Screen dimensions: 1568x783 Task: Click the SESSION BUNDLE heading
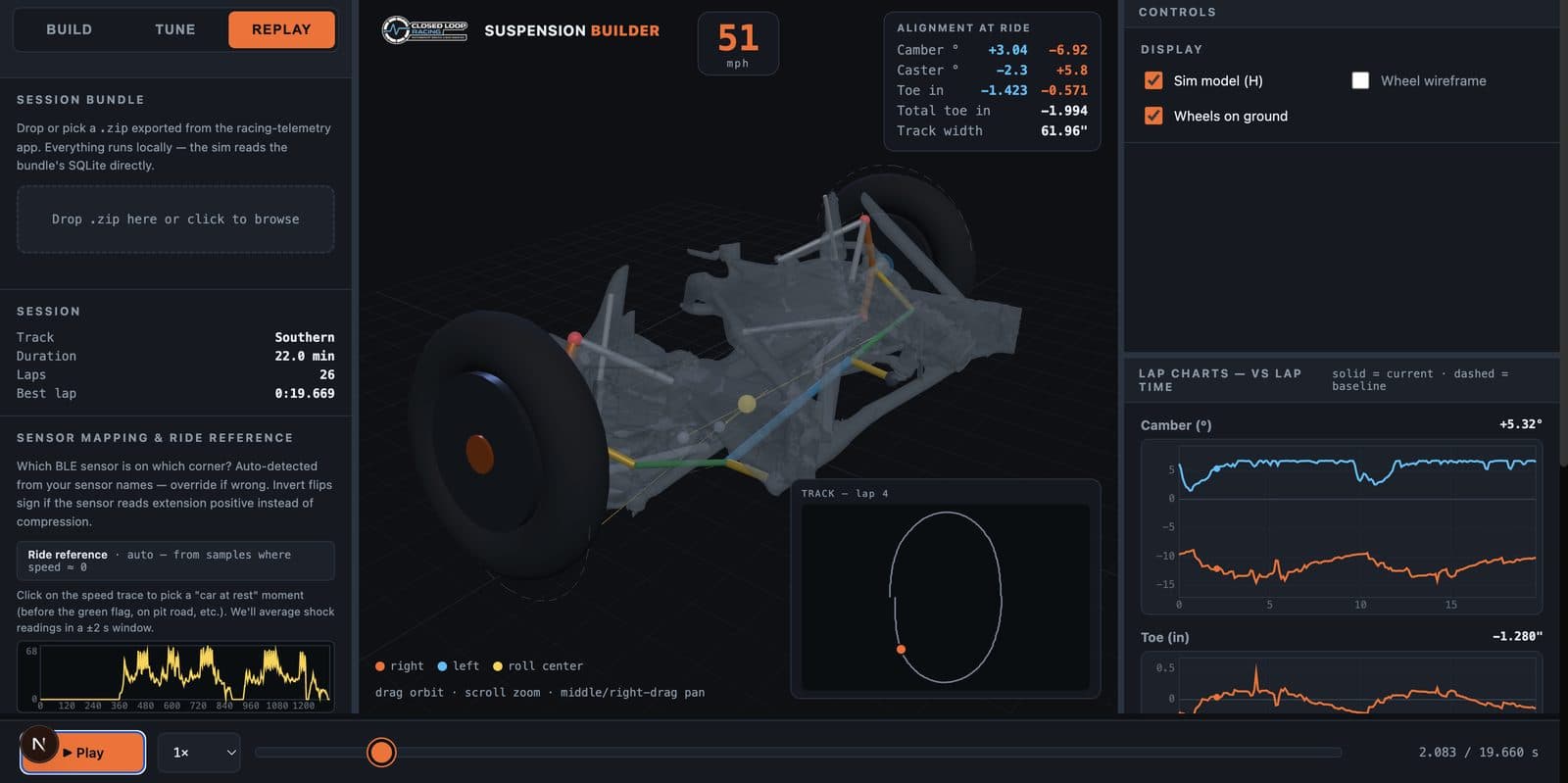coord(80,100)
